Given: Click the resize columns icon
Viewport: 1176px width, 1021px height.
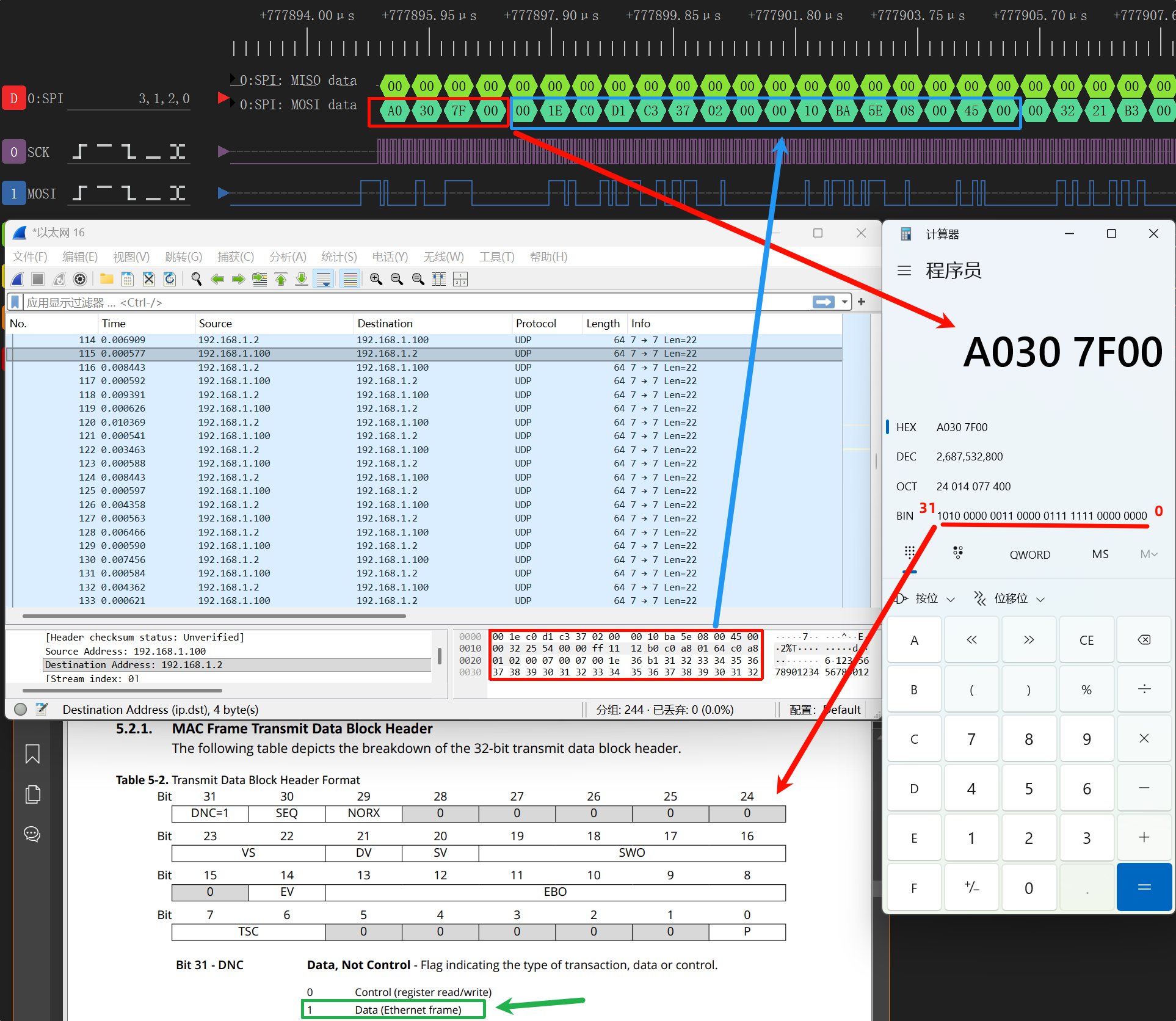Looking at the screenshot, I should point(439,279).
